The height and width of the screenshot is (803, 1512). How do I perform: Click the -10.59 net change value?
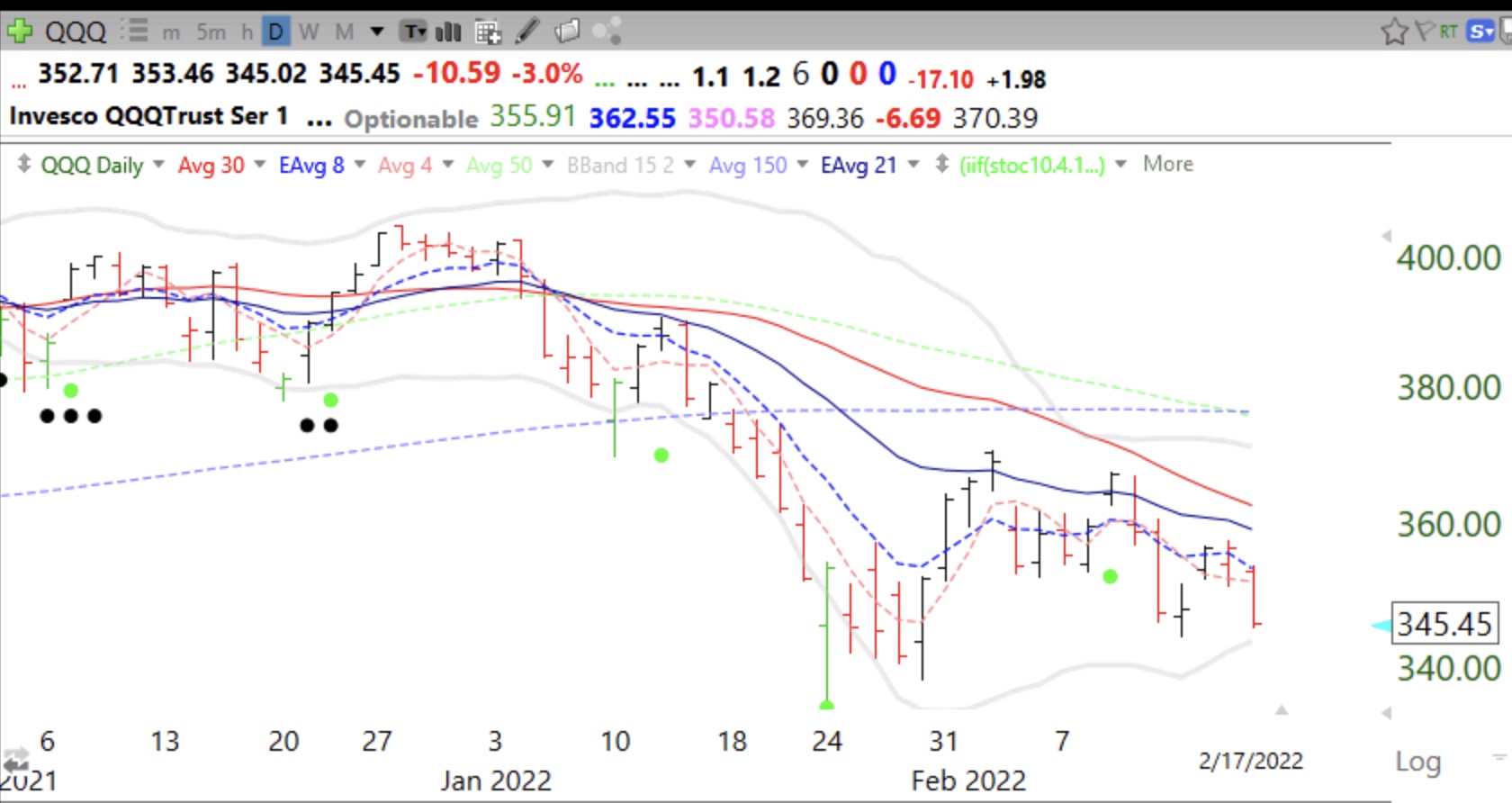tap(456, 73)
